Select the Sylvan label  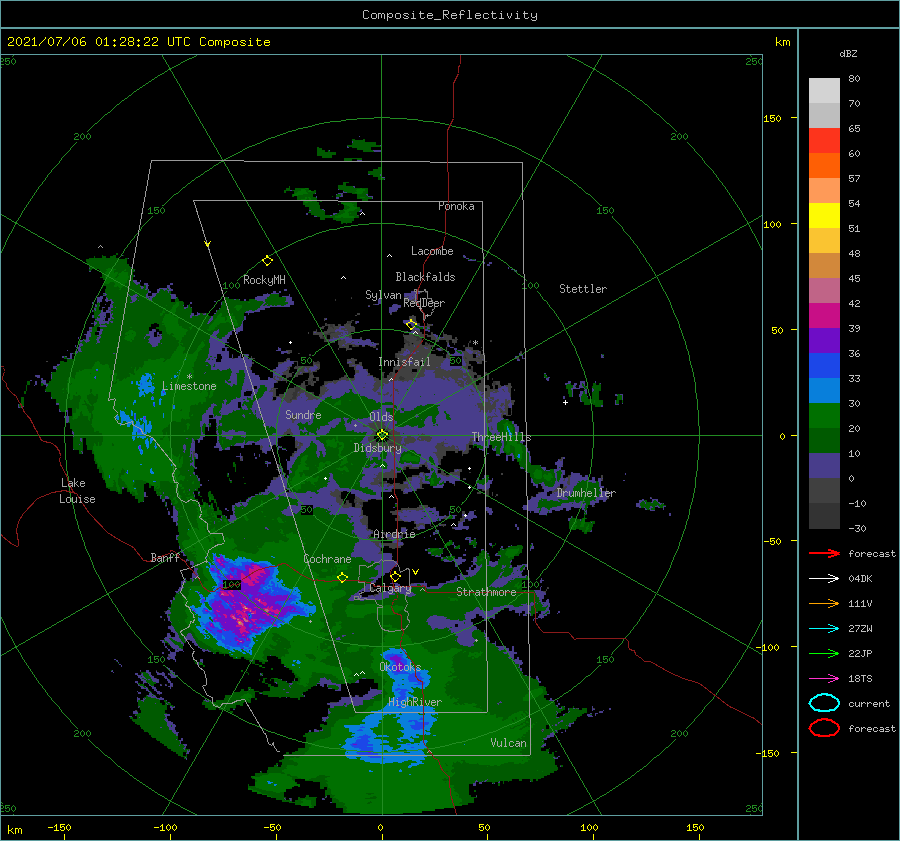coord(383,295)
